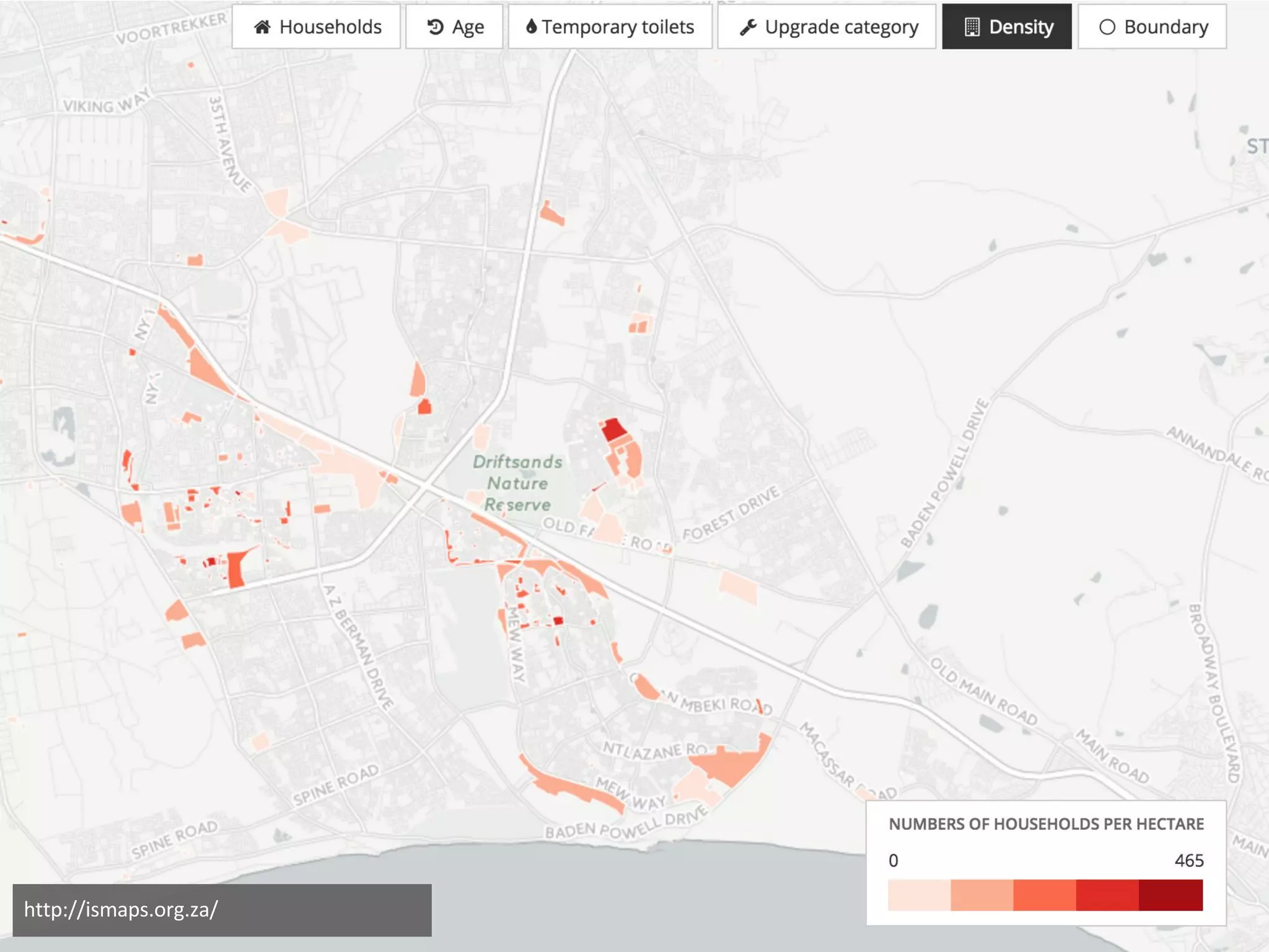Click the history clock icon on Age
The image size is (1269, 952).
click(x=435, y=27)
